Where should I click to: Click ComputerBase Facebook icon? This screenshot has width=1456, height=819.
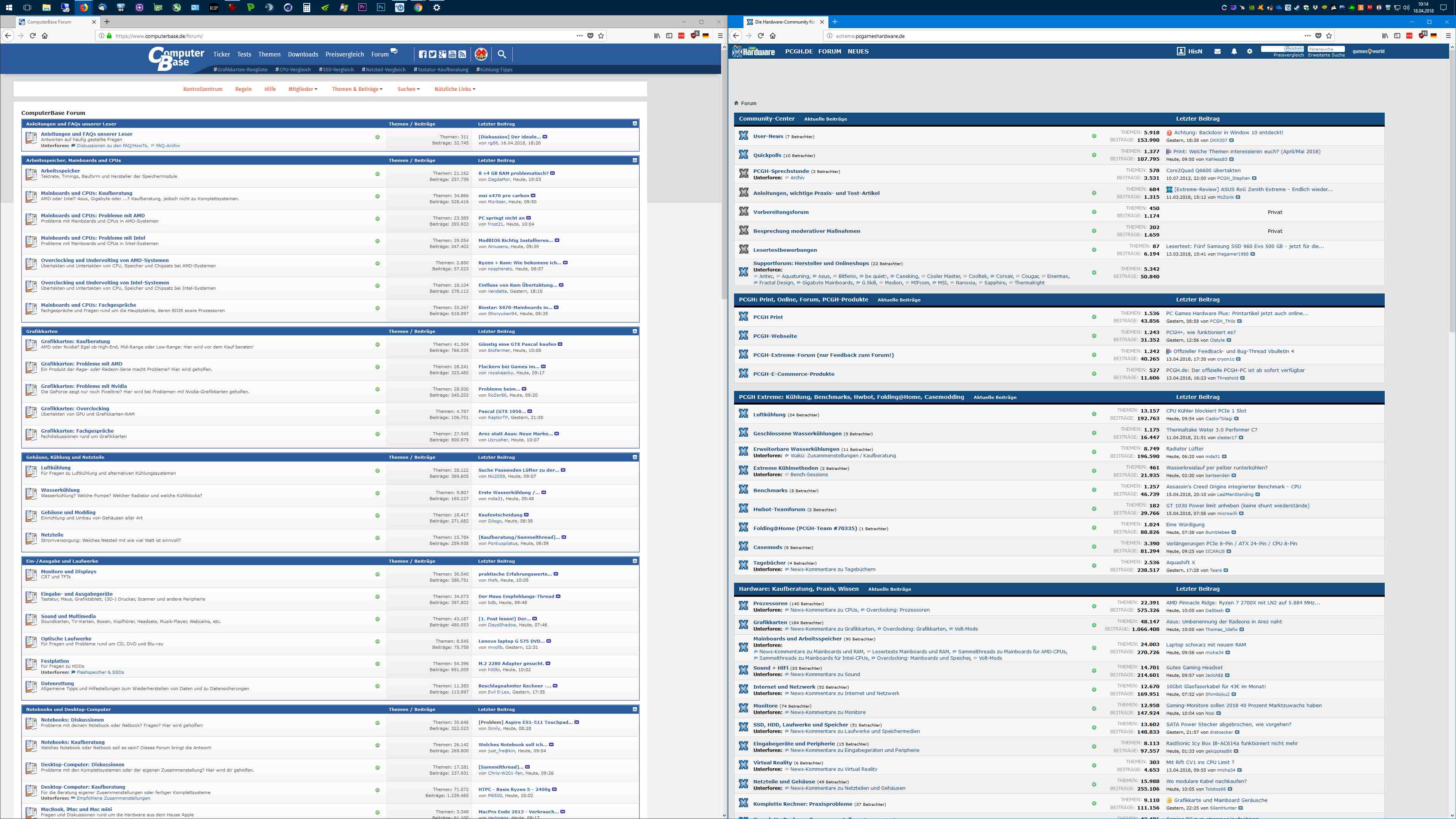pyautogui.click(x=422, y=54)
